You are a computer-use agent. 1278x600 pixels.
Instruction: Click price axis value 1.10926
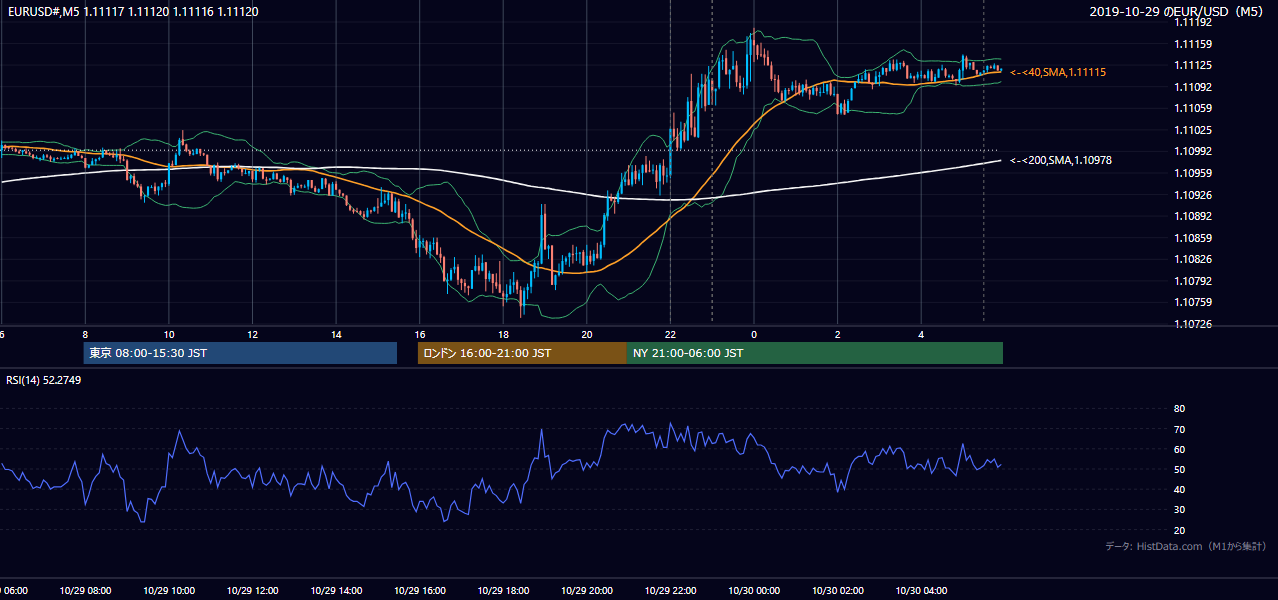tap(1193, 195)
